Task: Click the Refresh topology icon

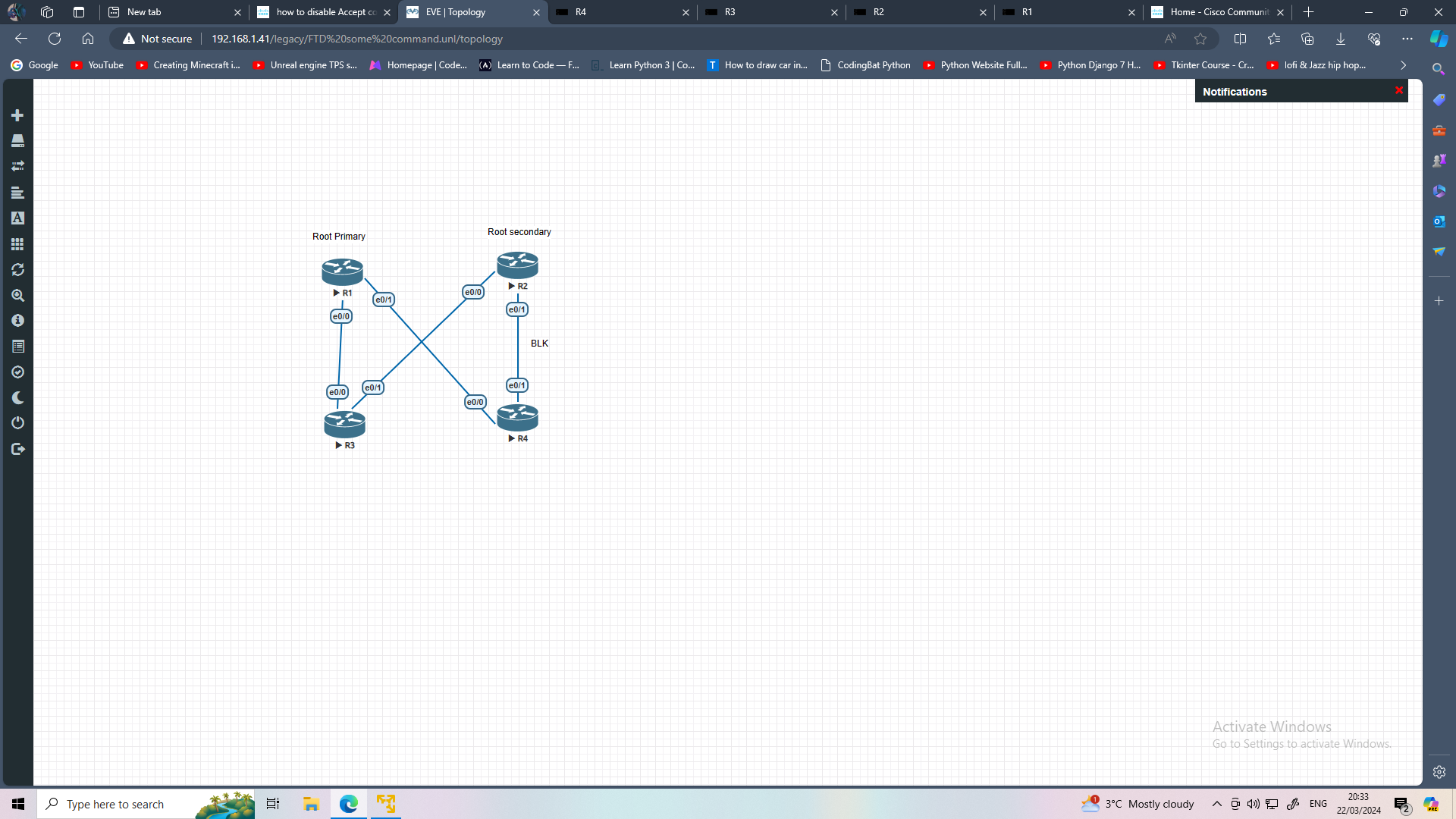Action: [17, 269]
